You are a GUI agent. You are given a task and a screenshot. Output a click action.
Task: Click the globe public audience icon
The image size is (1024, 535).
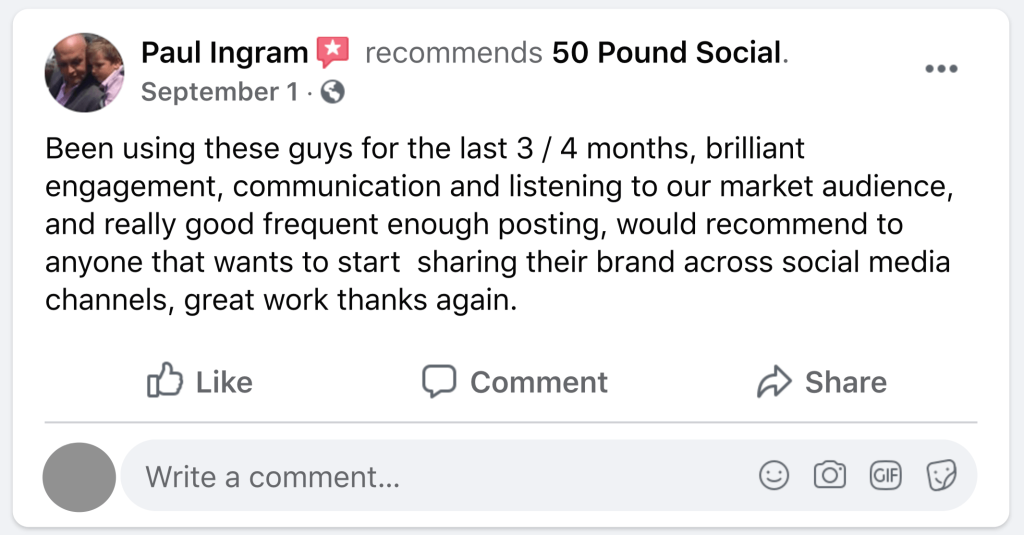tap(333, 92)
